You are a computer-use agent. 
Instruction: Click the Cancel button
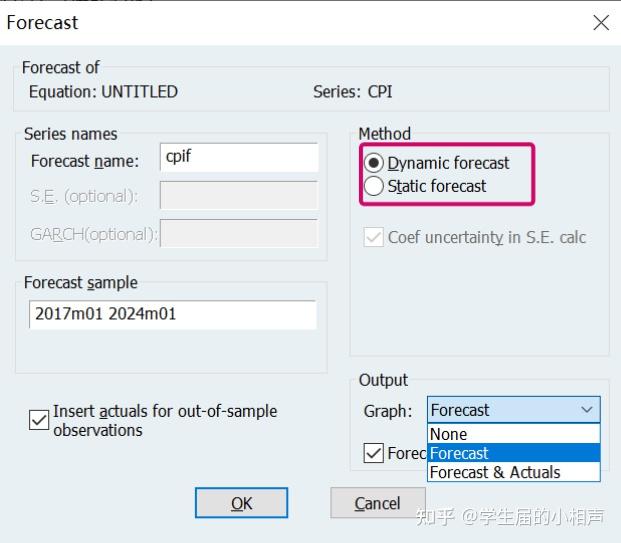pyautogui.click(x=377, y=503)
